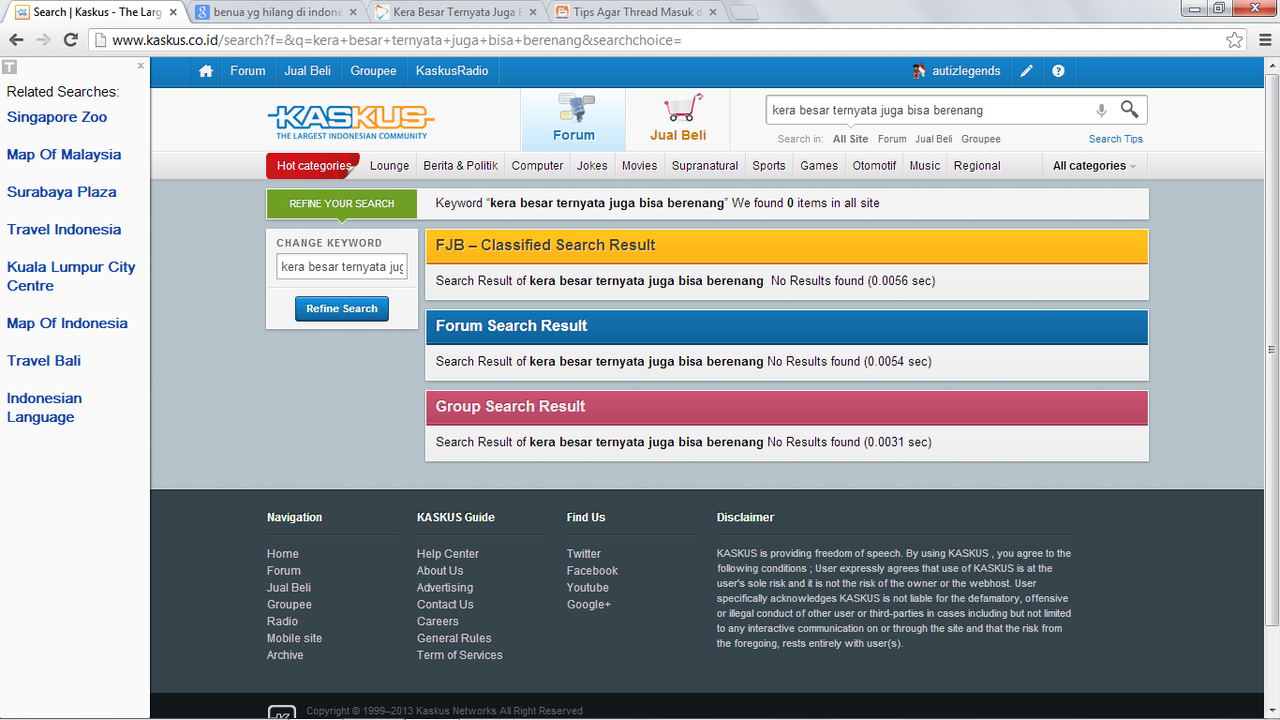Open Term of Services footer link
Image resolution: width=1280 pixels, height=720 pixels.
click(x=460, y=655)
